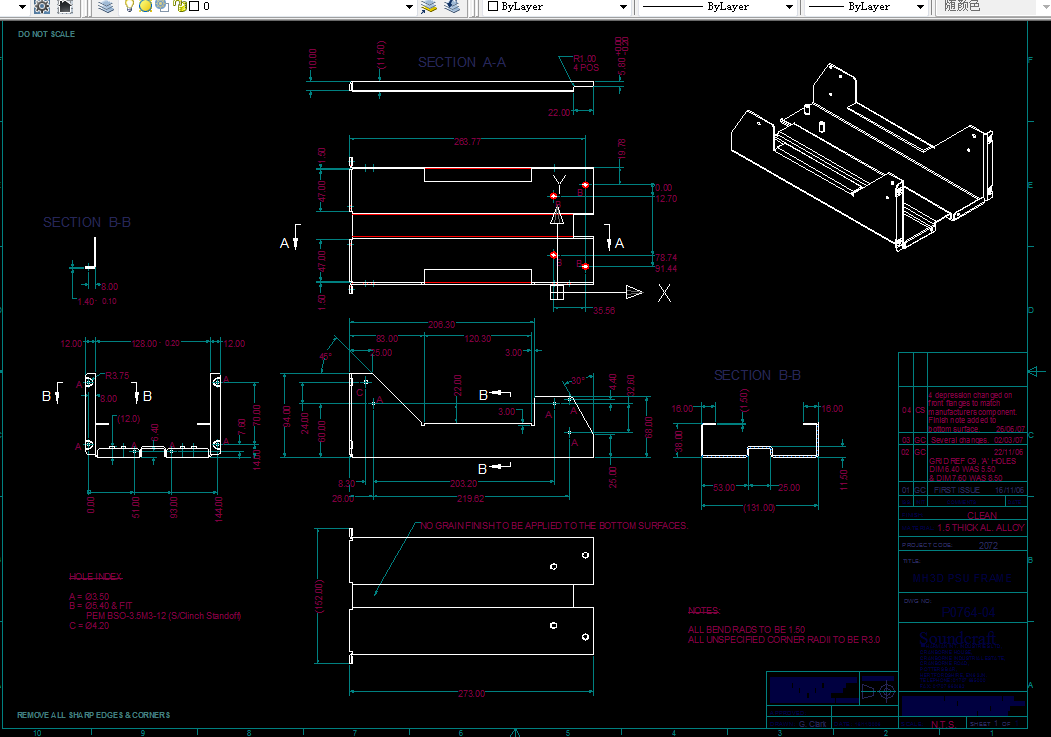1051x737 pixels.
Task: Select 'ALL BEND RADS TO BE 1.50' note
Action: (747, 630)
